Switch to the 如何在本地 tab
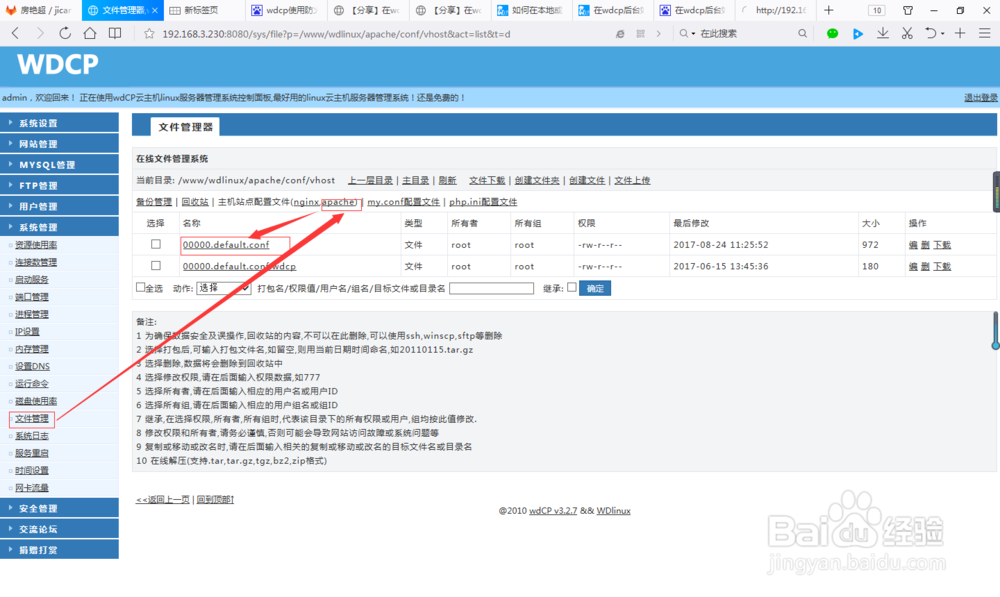Image resolution: width=1000 pixels, height=597 pixels. click(529, 10)
